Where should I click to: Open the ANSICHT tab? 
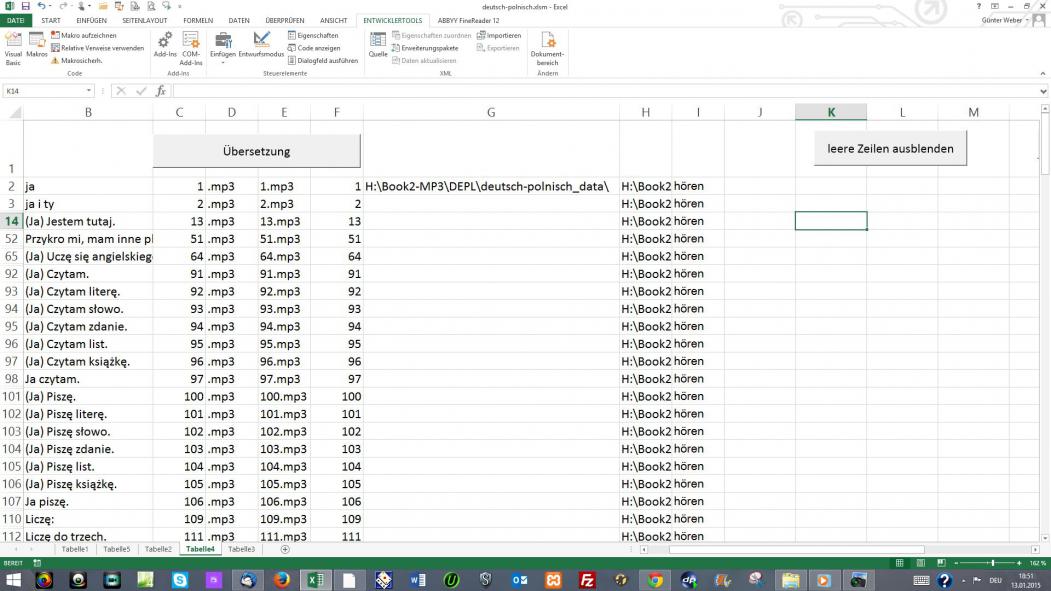tap(333, 21)
